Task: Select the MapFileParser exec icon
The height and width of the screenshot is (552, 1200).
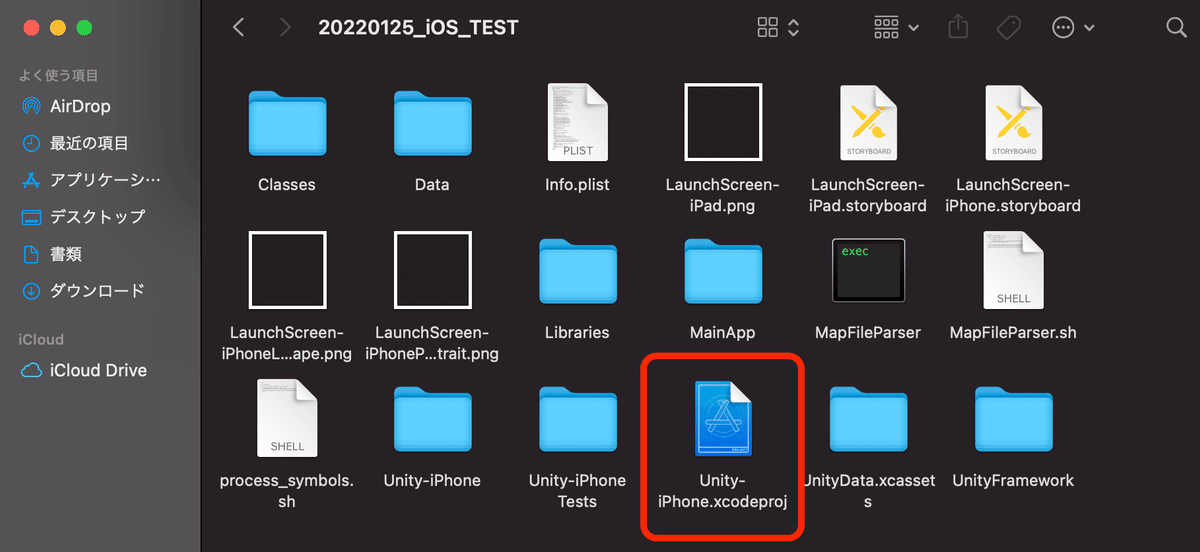Action: [868, 270]
